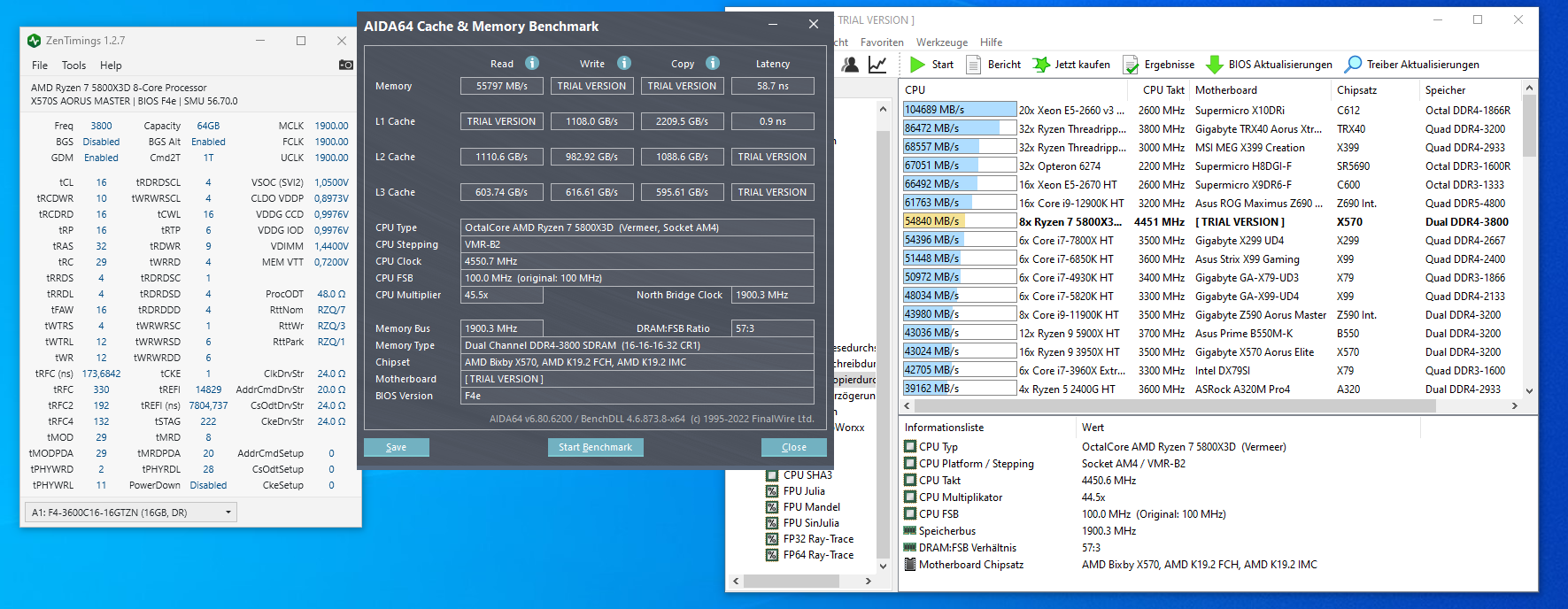Image resolution: width=1568 pixels, height=609 pixels.
Task: Click down arrow of results list scrollbar
Action: click(1529, 390)
